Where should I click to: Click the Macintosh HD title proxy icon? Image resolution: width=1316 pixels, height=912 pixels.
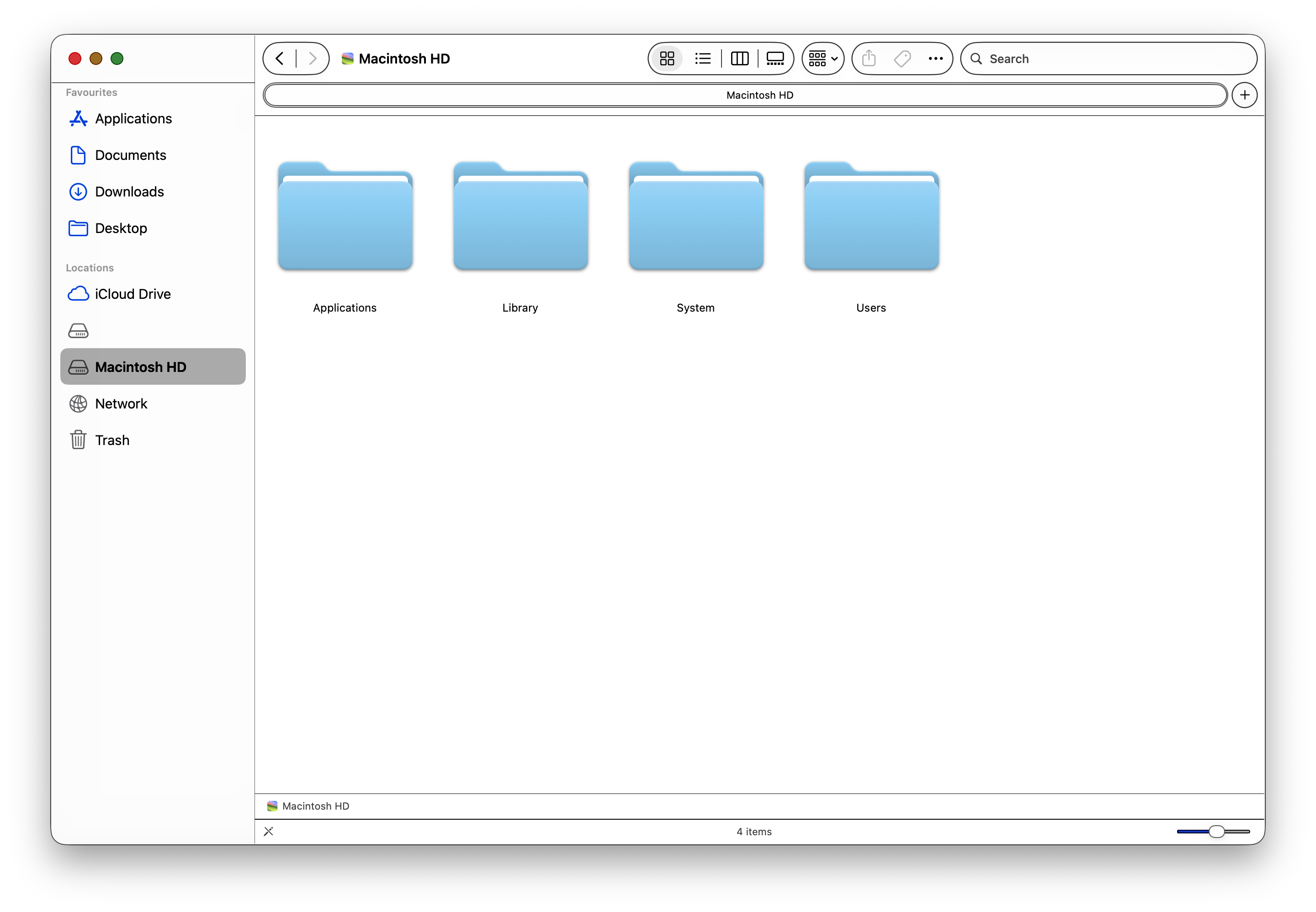[347, 58]
